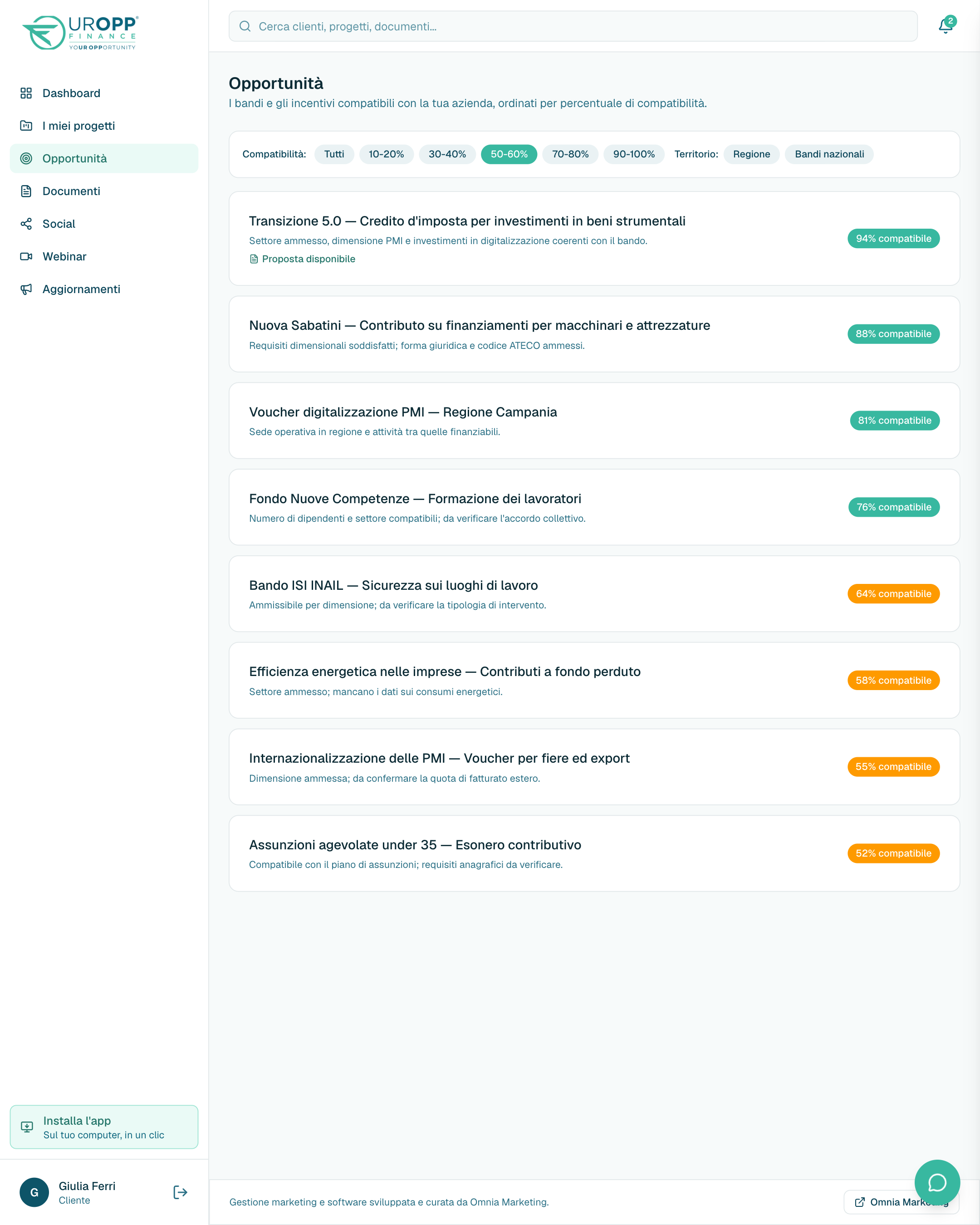Screen dimensions: 980x1225
Task: Click the Webinar camera icon
Action: click(x=26, y=256)
